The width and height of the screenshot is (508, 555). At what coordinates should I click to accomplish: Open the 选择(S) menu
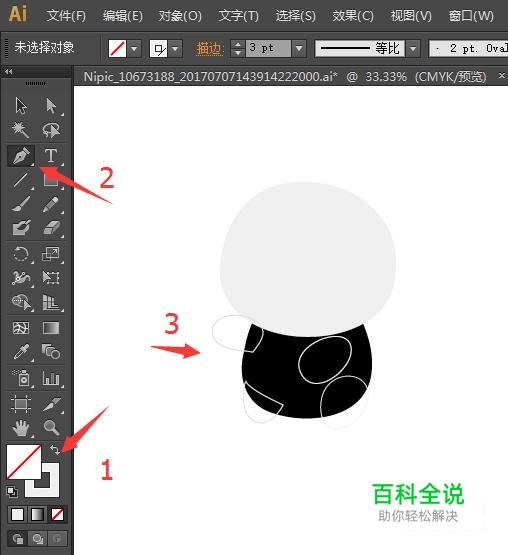pos(296,16)
